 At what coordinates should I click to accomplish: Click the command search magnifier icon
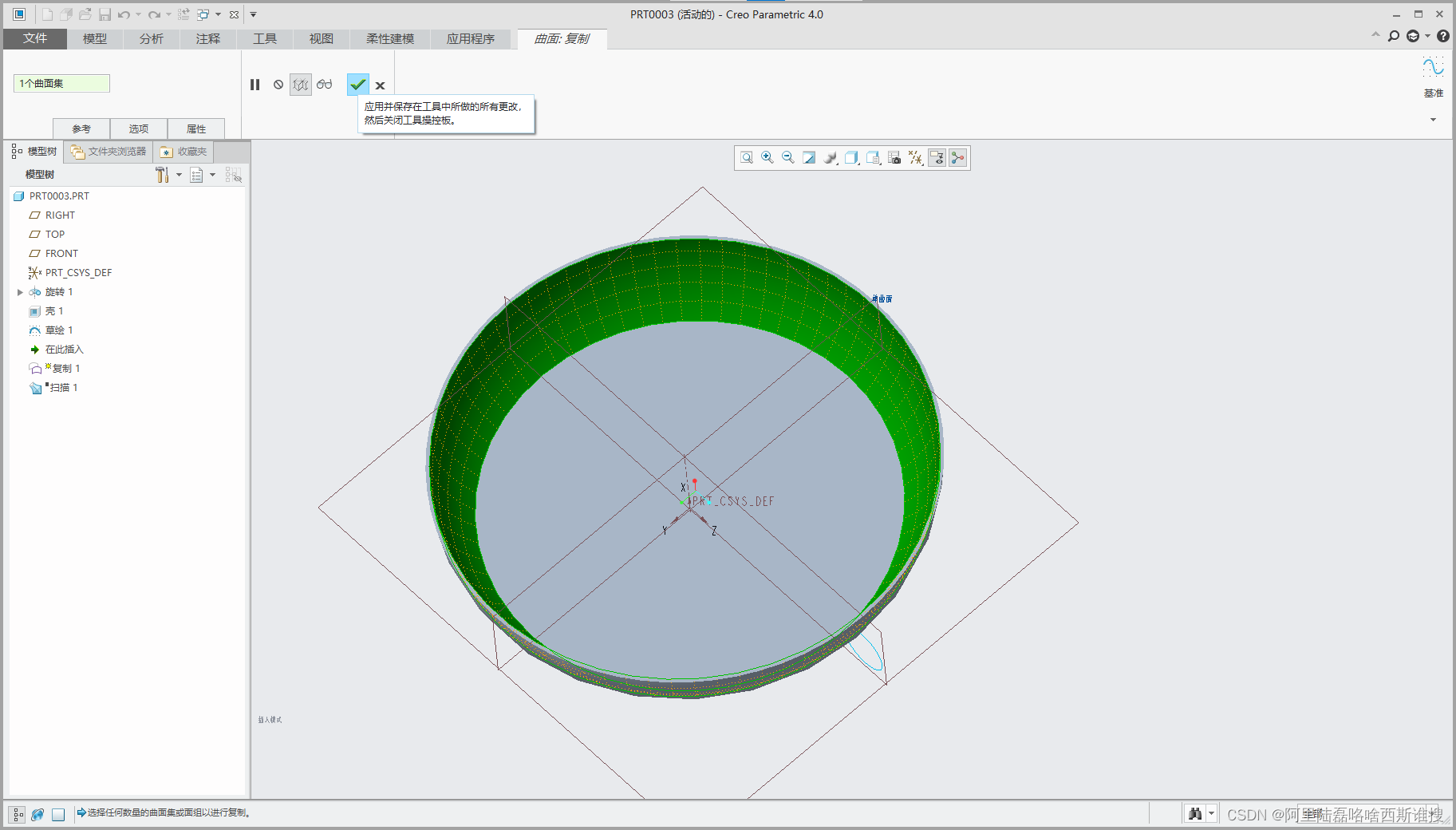(1394, 36)
